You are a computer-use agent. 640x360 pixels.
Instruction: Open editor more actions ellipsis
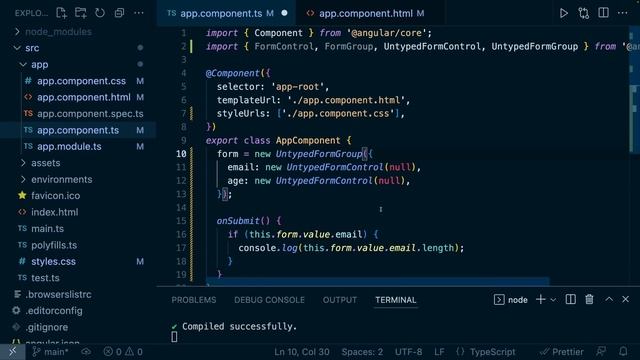pyautogui.click(x=622, y=13)
